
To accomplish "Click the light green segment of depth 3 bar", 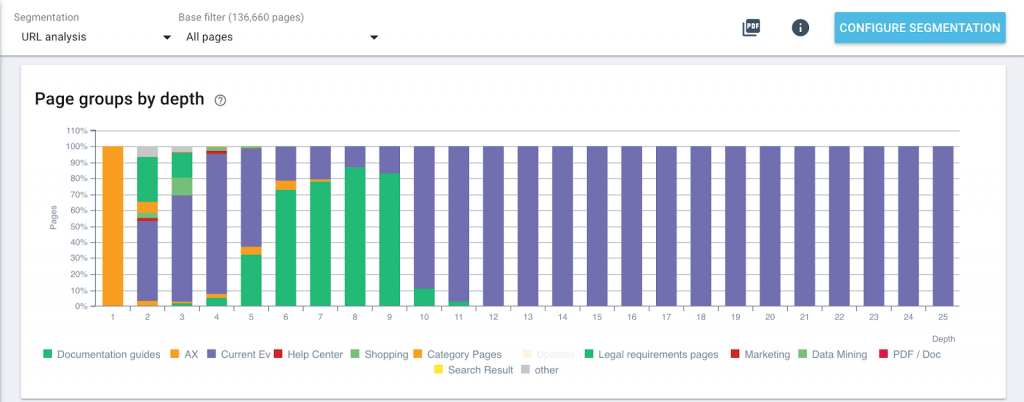I will 182,186.
